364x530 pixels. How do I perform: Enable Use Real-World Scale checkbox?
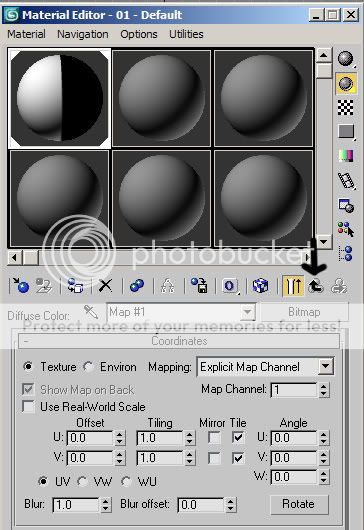point(28,406)
